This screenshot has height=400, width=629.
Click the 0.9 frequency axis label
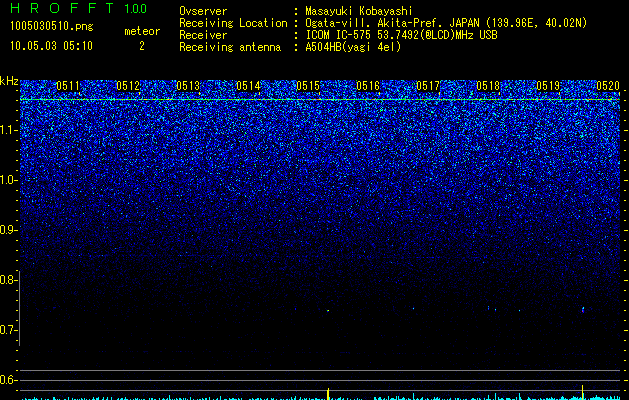coord(8,230)
